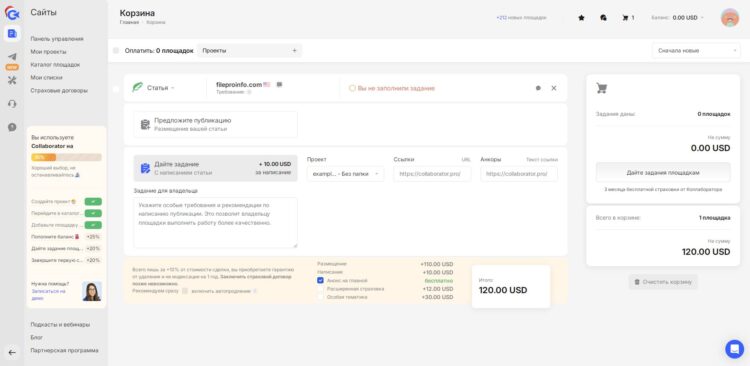Open Каталог площадок menu item
Viewport: 750px width, 366px height.
(x=55, y=65)
